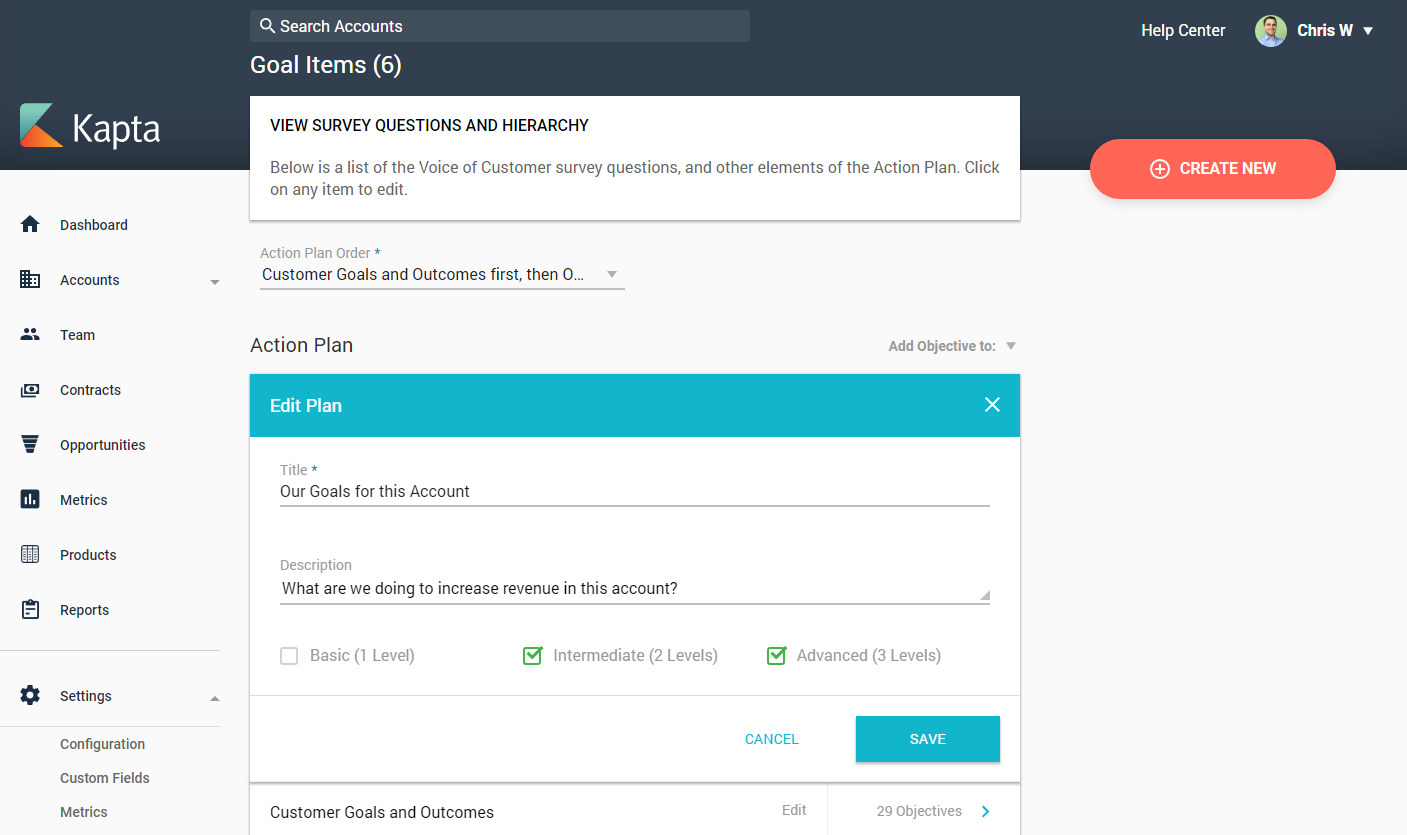Go to Dashboard in the sidebar

pos(94,225)
